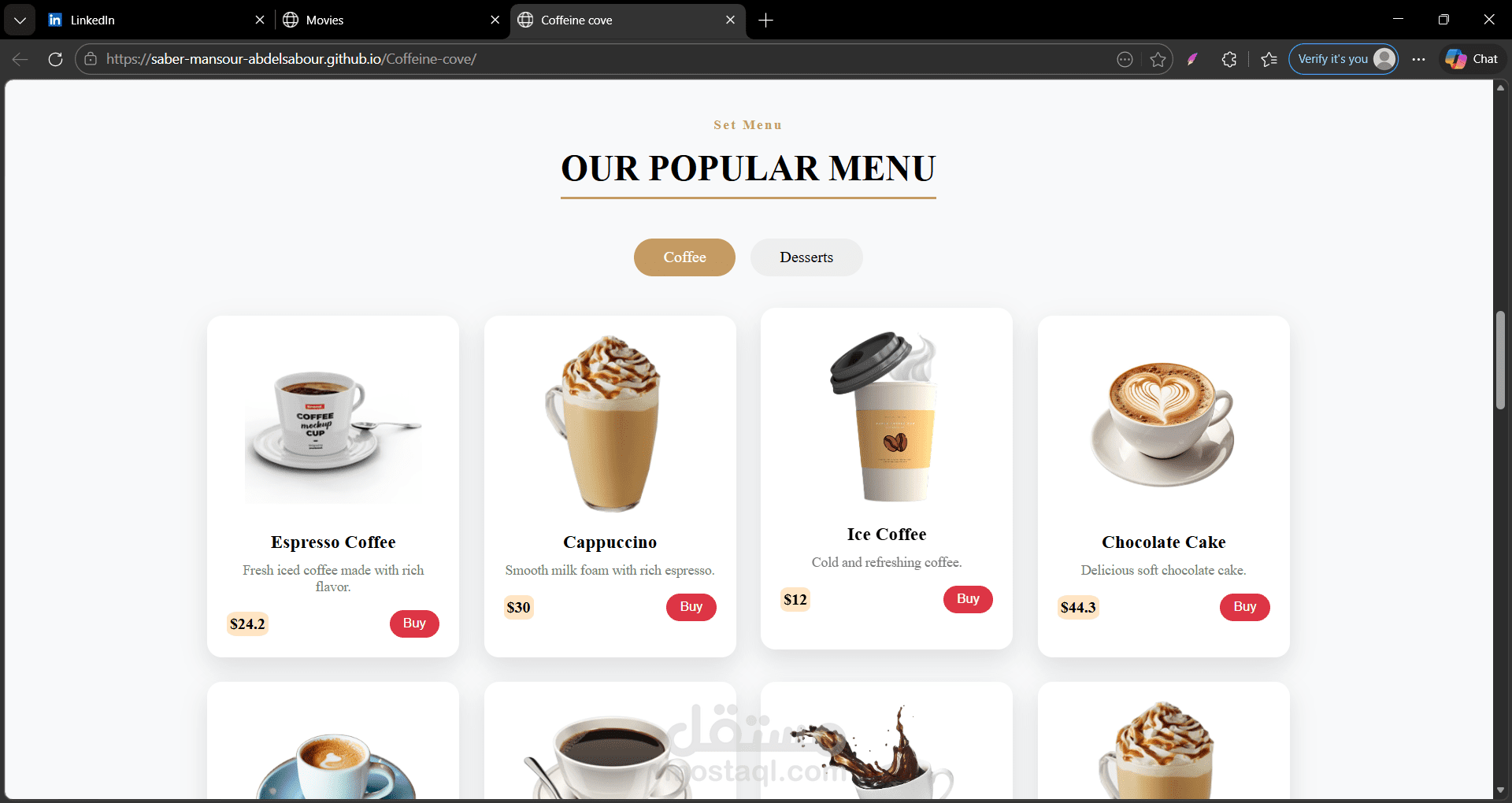Click the back navigation arrow

pyautogui.click(x=20, y=59)
